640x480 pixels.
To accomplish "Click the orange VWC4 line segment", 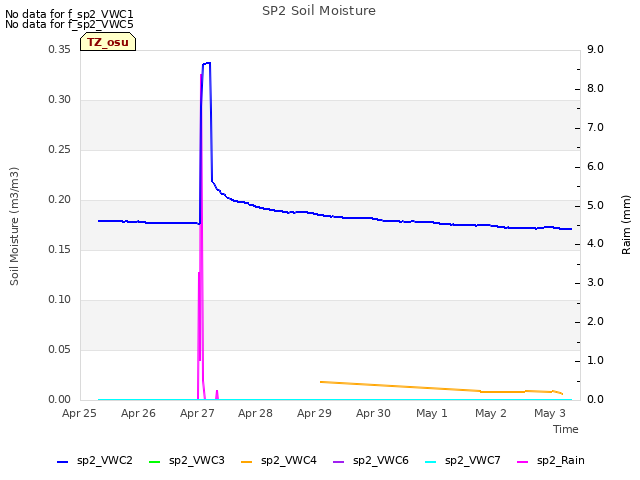I will point(442,388).
